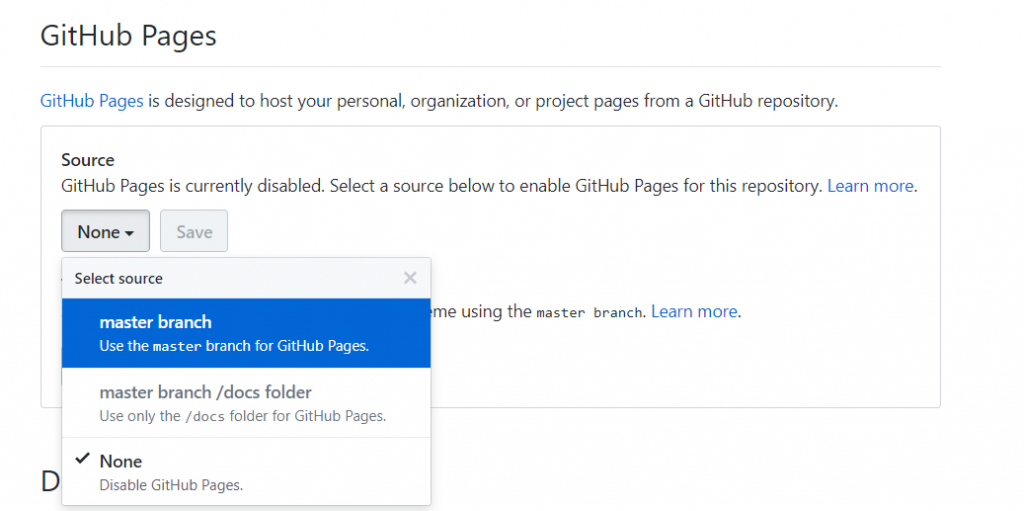Follow Learn more link in Source description
The height and width of the screenshot is (511, 1024).
pos(870,186)
